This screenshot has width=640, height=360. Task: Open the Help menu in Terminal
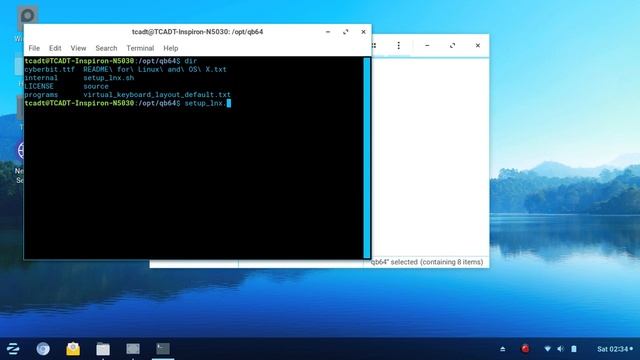(x=171, y=48)
